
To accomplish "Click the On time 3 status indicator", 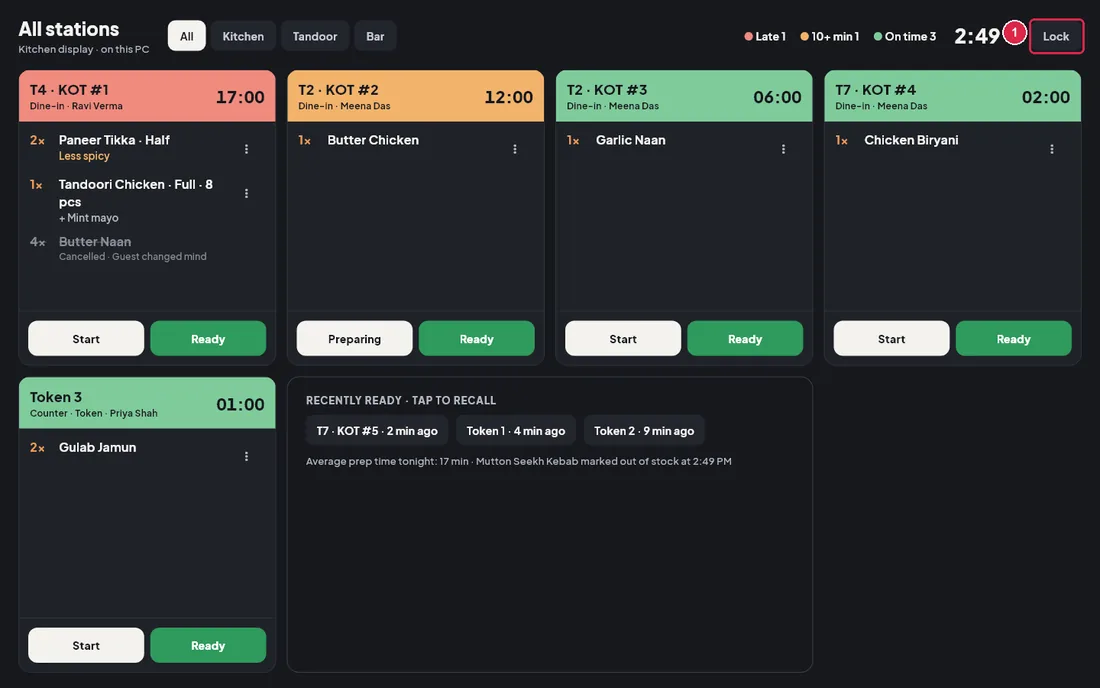I will click(x=905, y=36).
